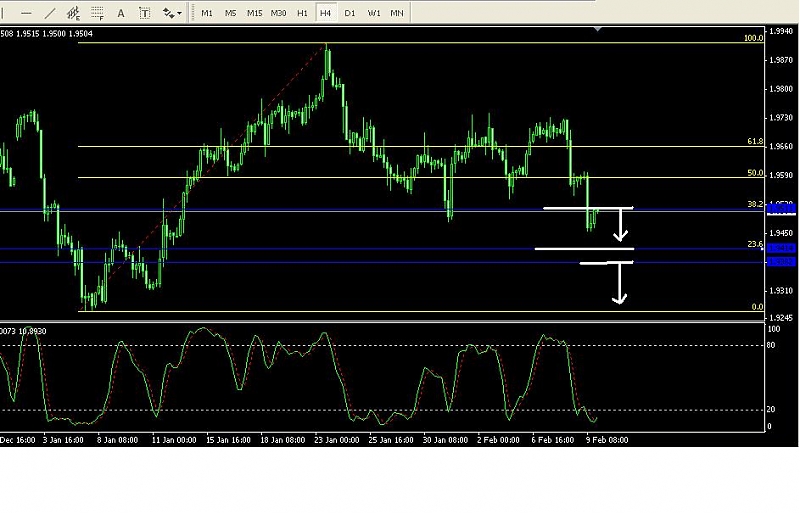Click the 3 Jan 16:00 time label

[63, 440]
